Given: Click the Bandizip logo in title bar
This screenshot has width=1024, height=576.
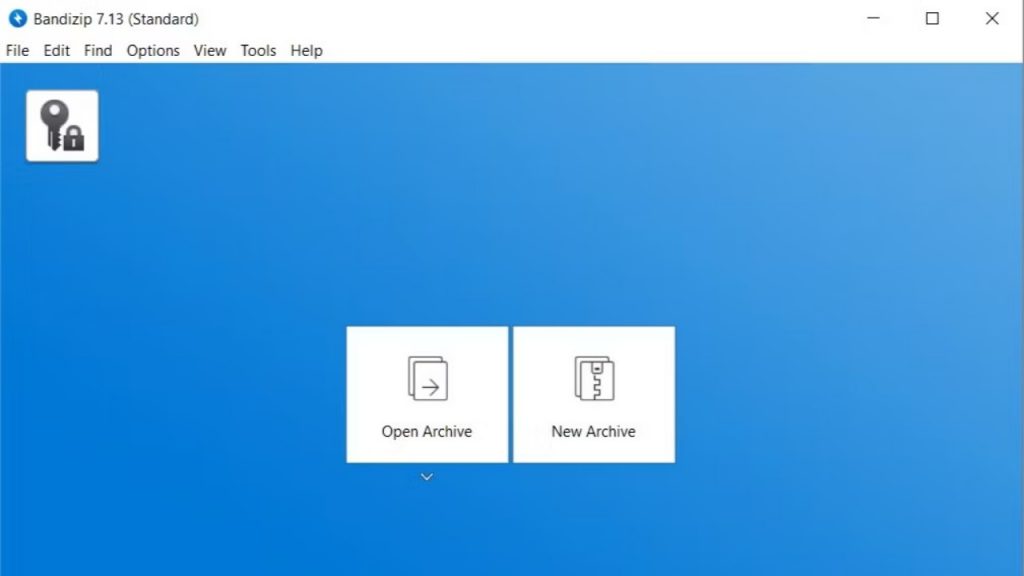Looking at the screenshot, I should click(x=17, y=19).
